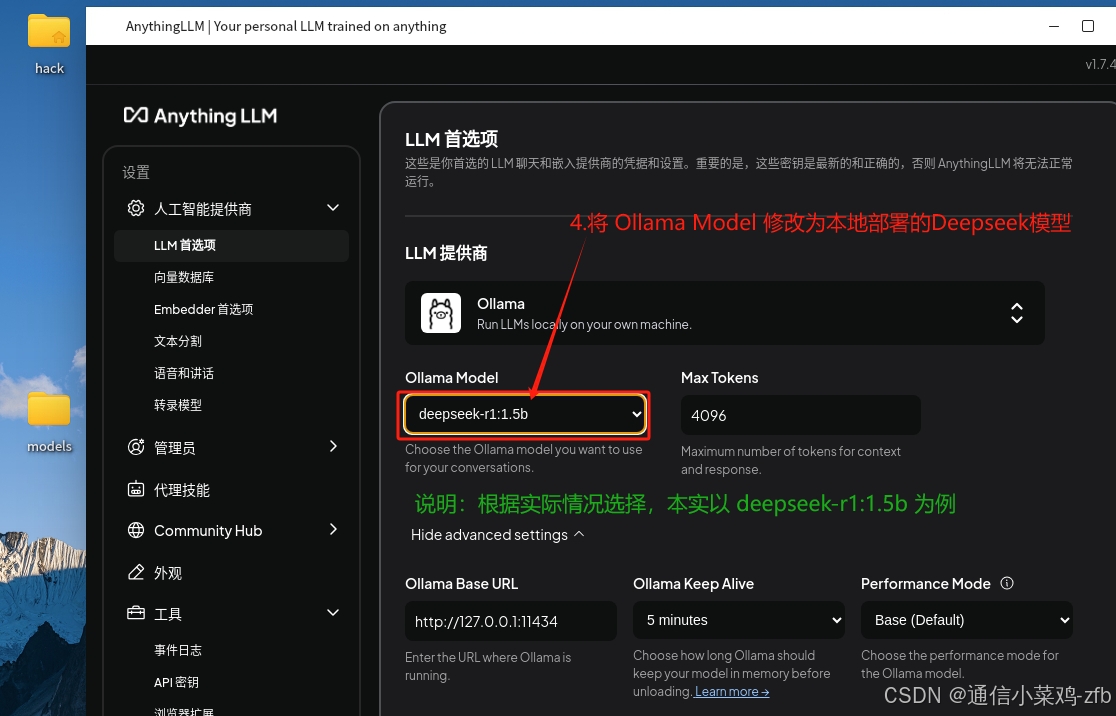Viewport: 1116px width, 716px height.
Task: Click the 代理技能 robot icon
Action: pyautogui.click(x=135, y=489)
